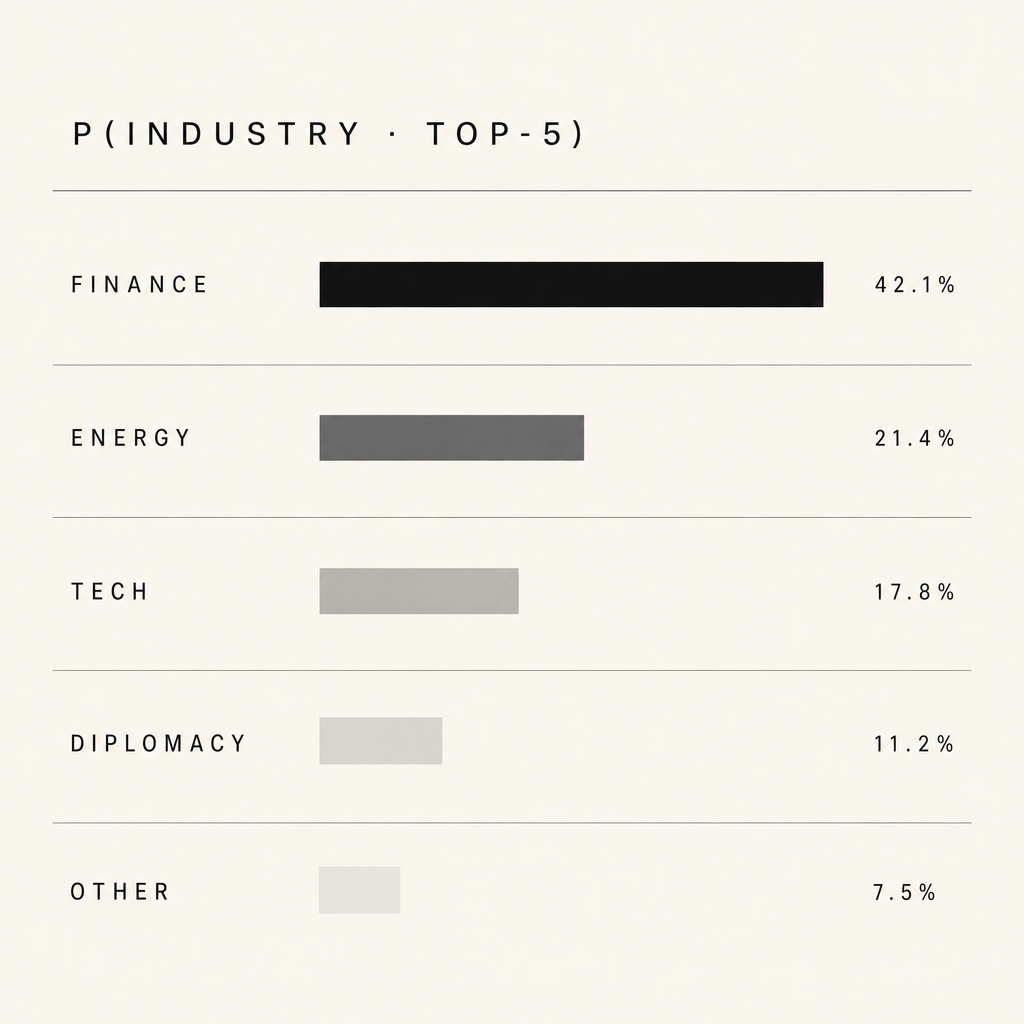This screenshot has width=1024, height=1024.
Task: Click the black Finance bar
Action: 571,285
